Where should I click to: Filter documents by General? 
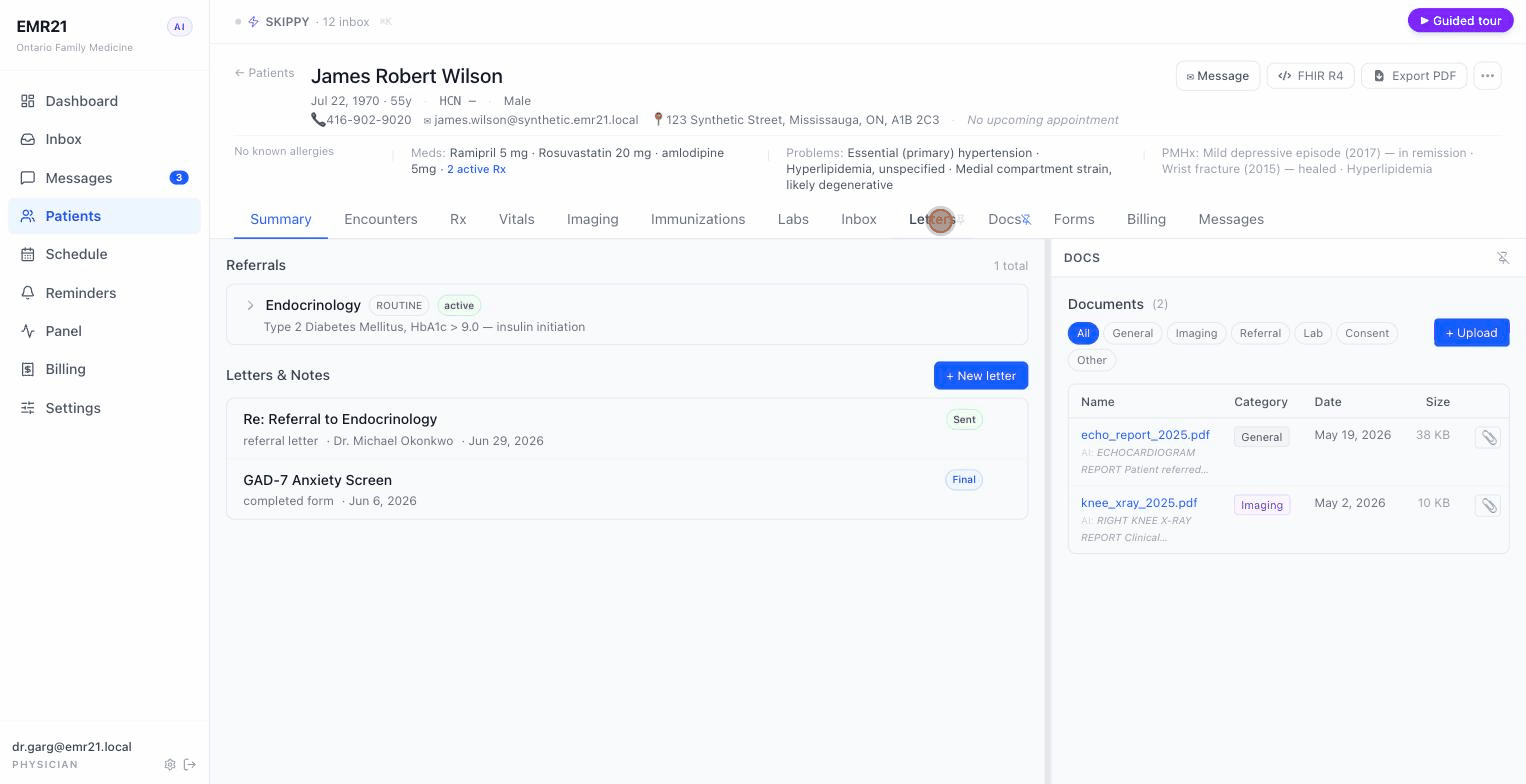pyautogui.click(x=1133, y=333)
